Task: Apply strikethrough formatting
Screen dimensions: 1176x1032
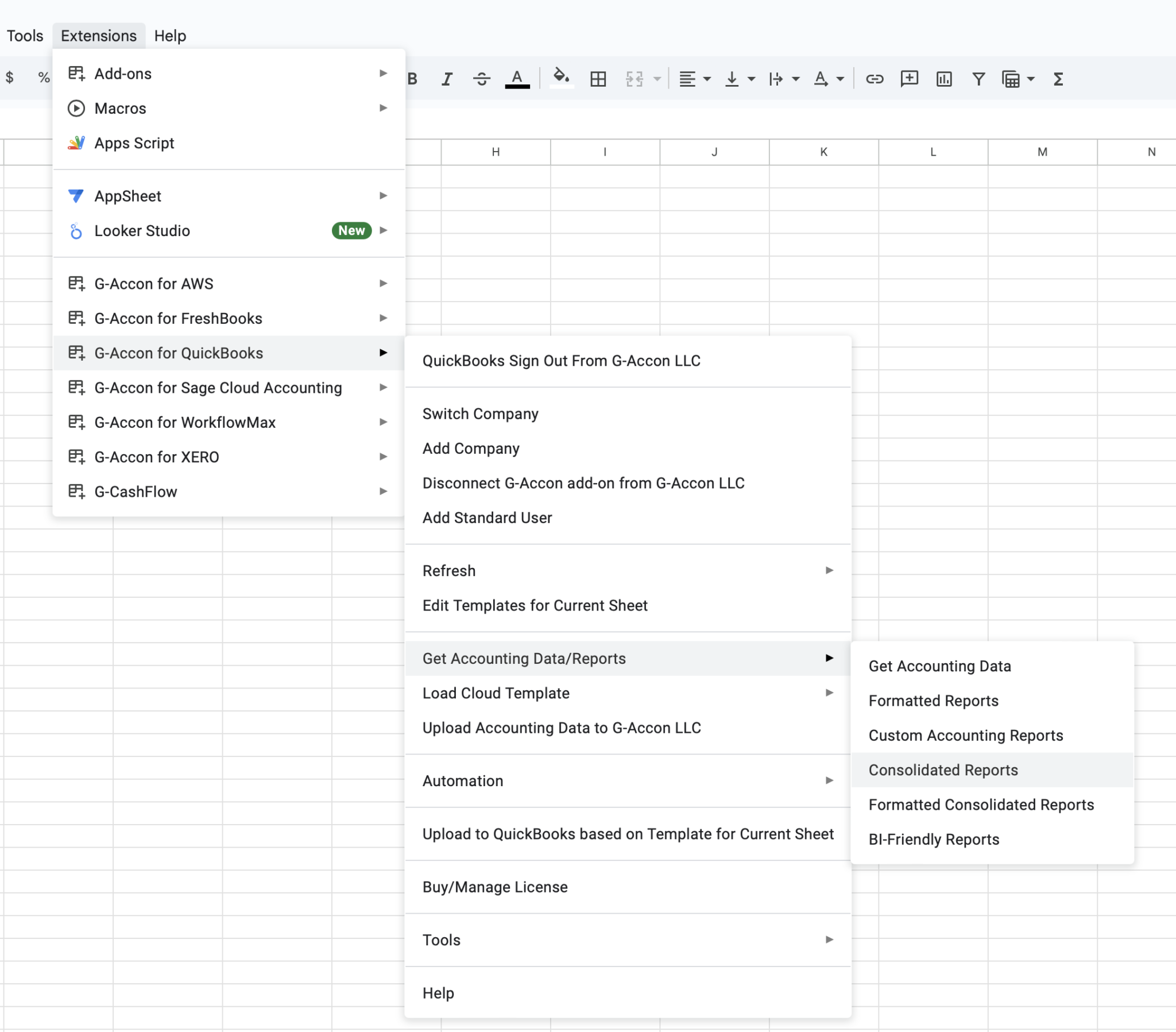Action: tap(482, 79)
